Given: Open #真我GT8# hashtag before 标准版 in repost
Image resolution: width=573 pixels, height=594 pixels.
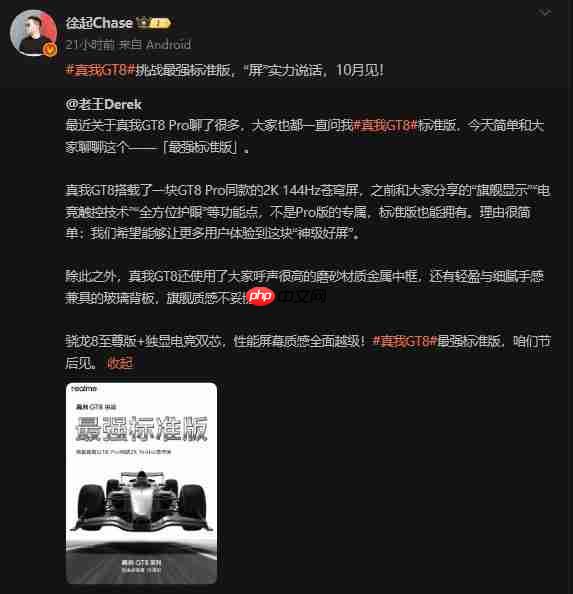Looking at the screenshot, I should pyautogui.click(x=385, y=125).
